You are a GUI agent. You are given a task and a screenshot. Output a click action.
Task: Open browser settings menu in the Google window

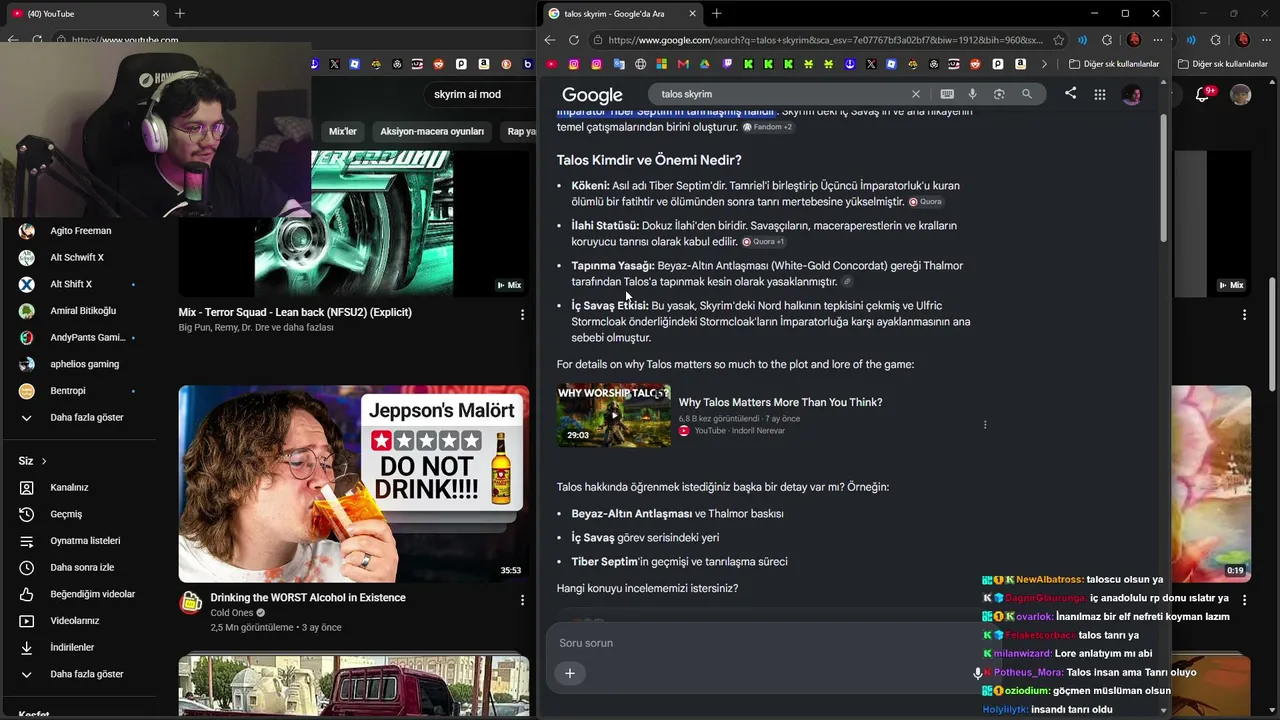[1158, 40]
